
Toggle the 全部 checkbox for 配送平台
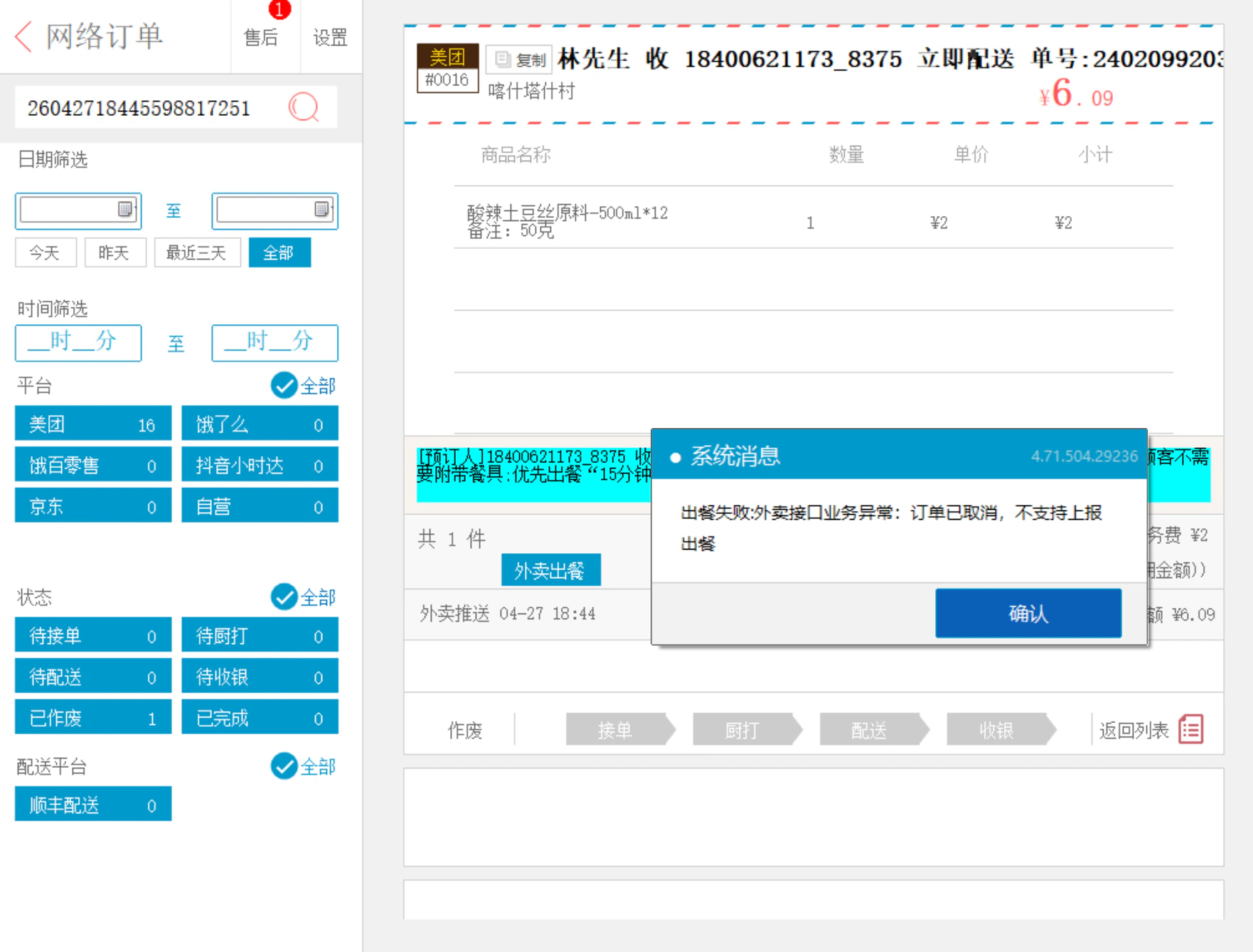(284, 766)
